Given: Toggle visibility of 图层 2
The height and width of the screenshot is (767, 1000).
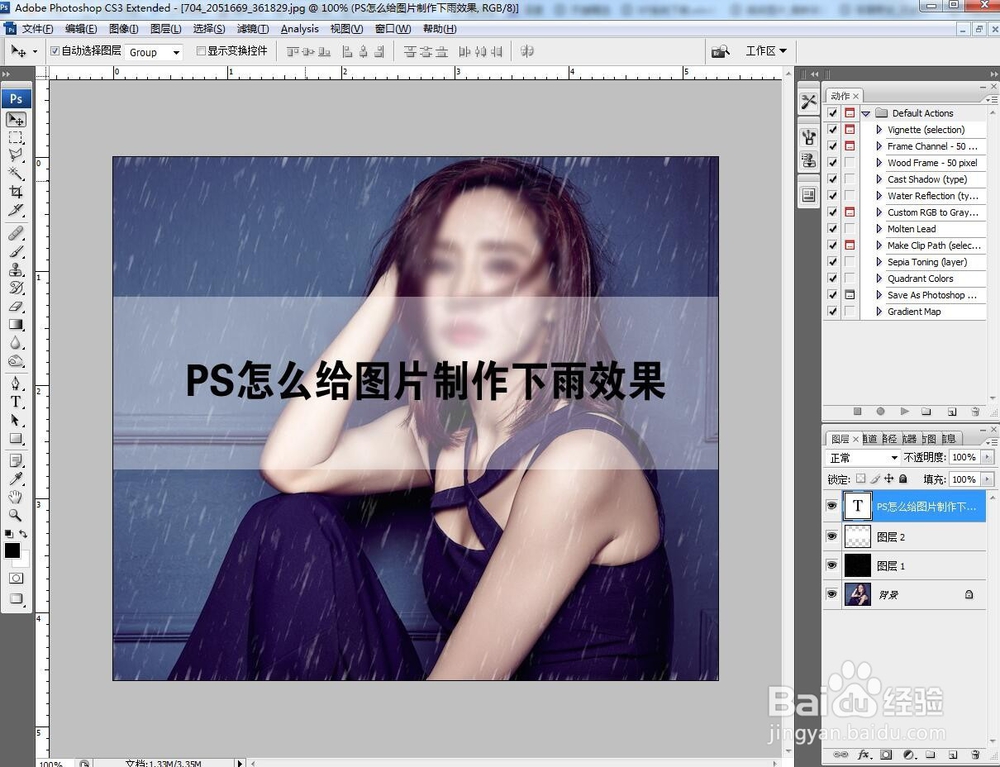Looking at the screenshot, I should tap(831, 535).
